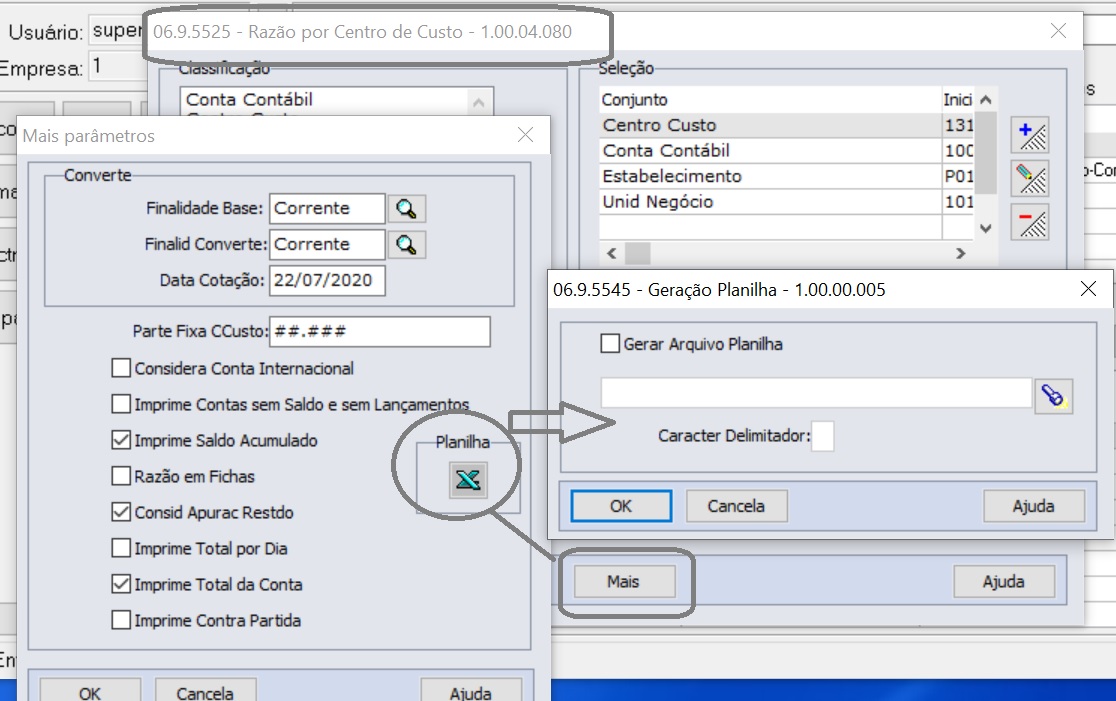The image size is (1116, 701).
Task: Focus the Finalid Converte input
Action: click(327, 245)
